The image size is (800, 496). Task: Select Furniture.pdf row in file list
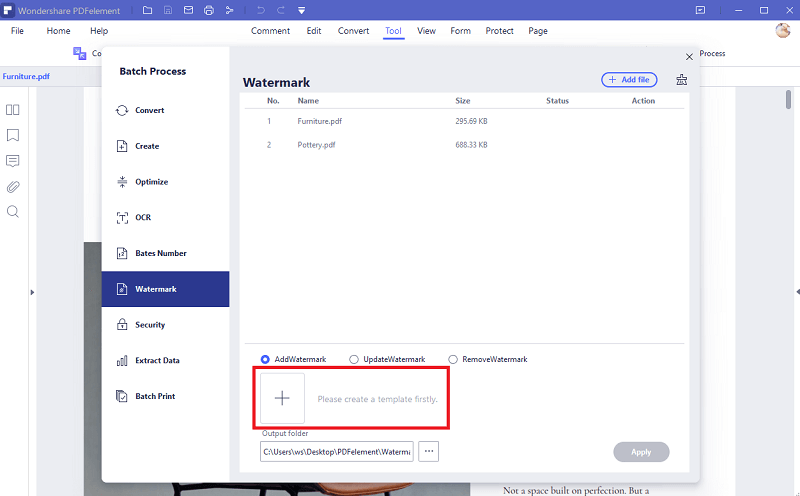pyautogui.click(x=464, y=121)
